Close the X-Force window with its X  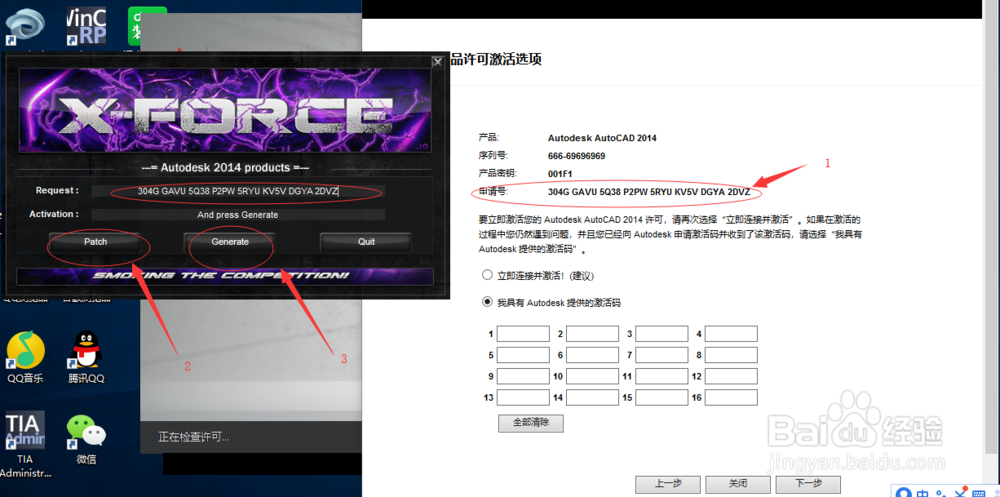pos(438,62)
